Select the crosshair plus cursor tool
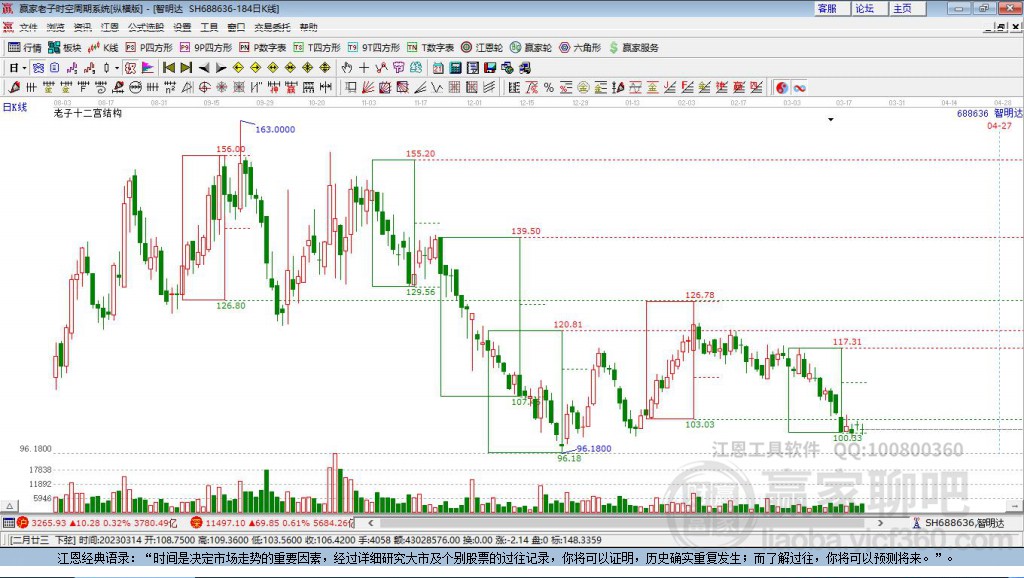 pyautogui.click(x=364, y=67)
